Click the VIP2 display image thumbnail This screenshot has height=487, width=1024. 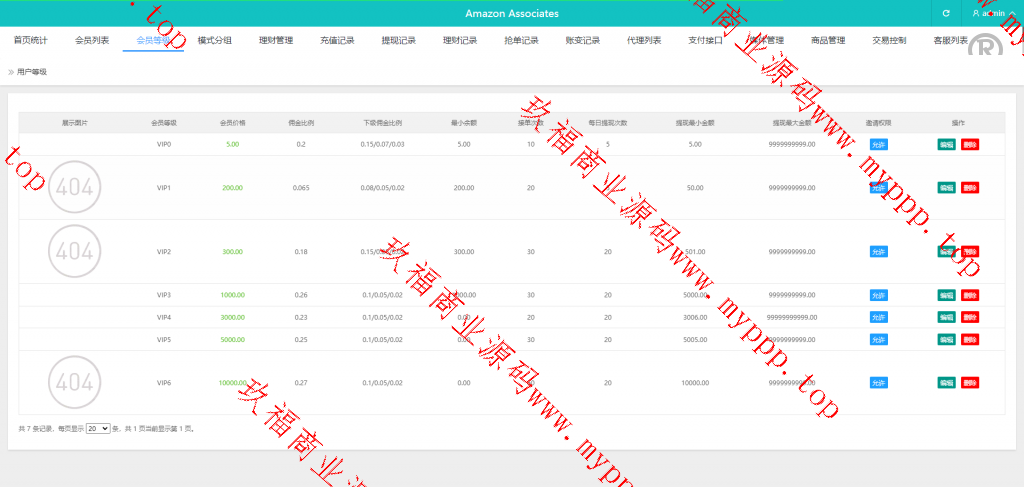(74, 251)
